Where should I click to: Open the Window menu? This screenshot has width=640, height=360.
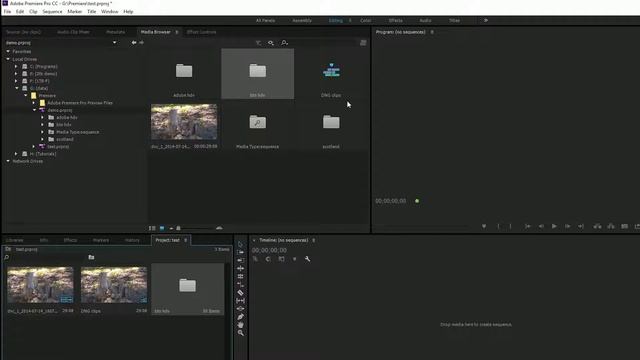(x=109, y=11)
